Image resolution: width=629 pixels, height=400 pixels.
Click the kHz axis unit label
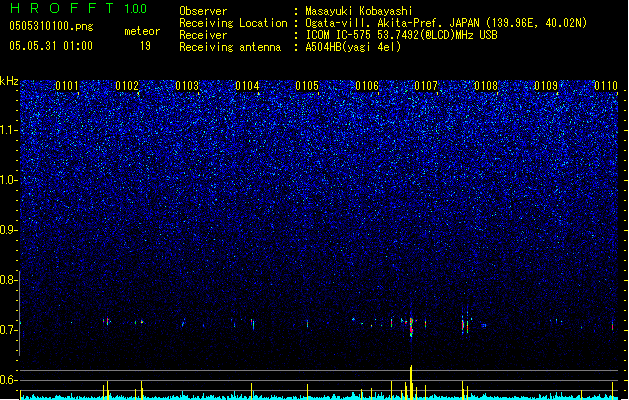[x=9, y=81]
